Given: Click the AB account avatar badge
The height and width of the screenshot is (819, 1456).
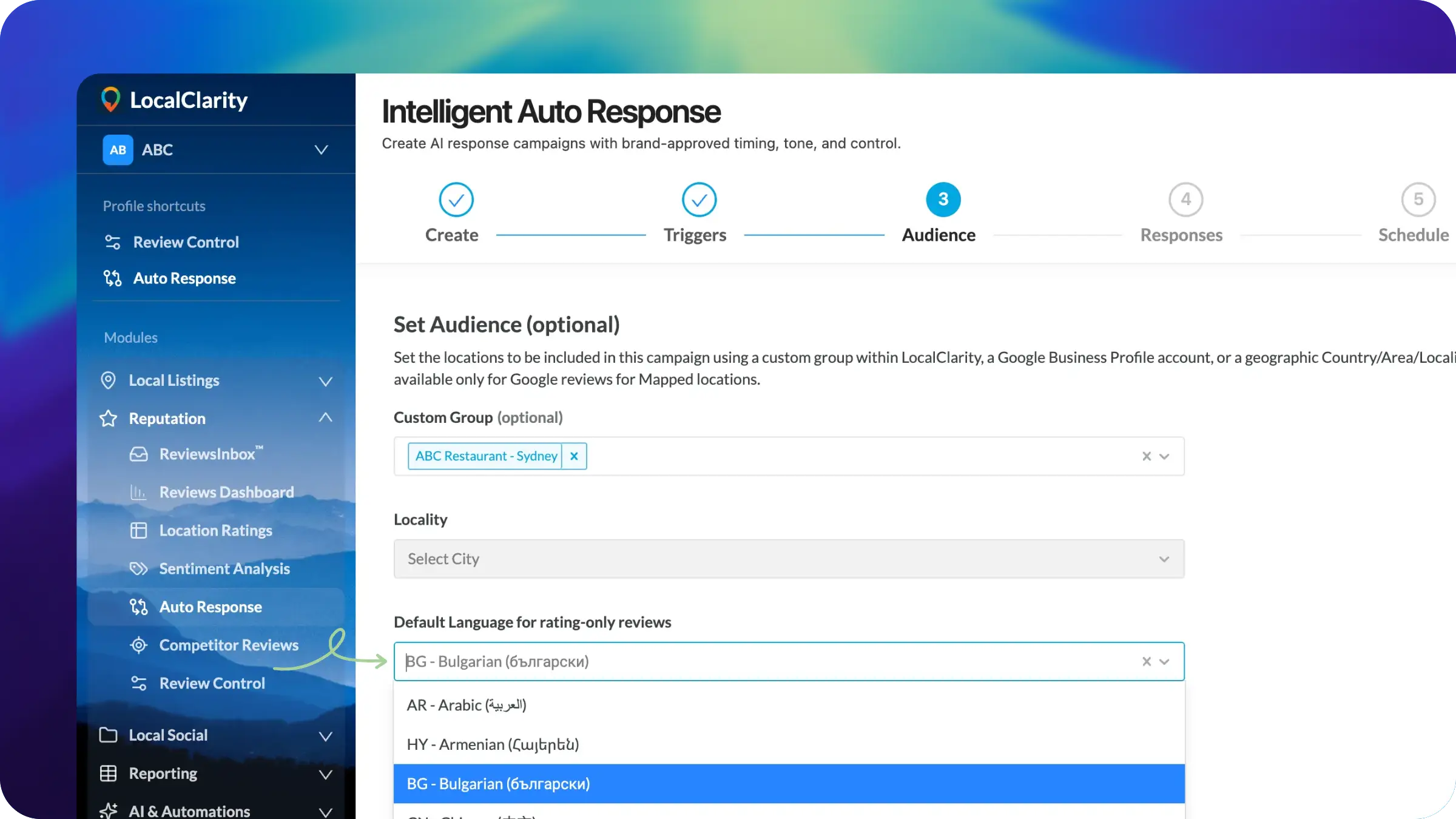Looking at the screenshot, I should click(118, 150).
